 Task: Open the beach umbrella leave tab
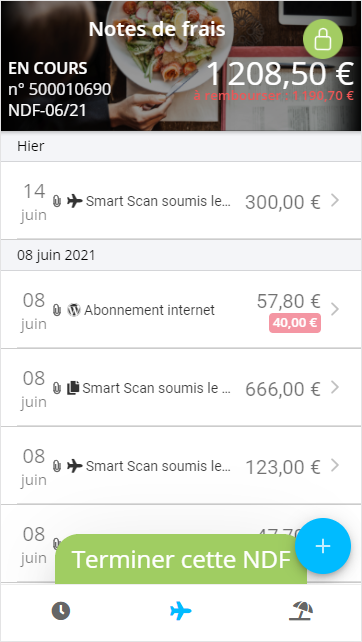301,611
